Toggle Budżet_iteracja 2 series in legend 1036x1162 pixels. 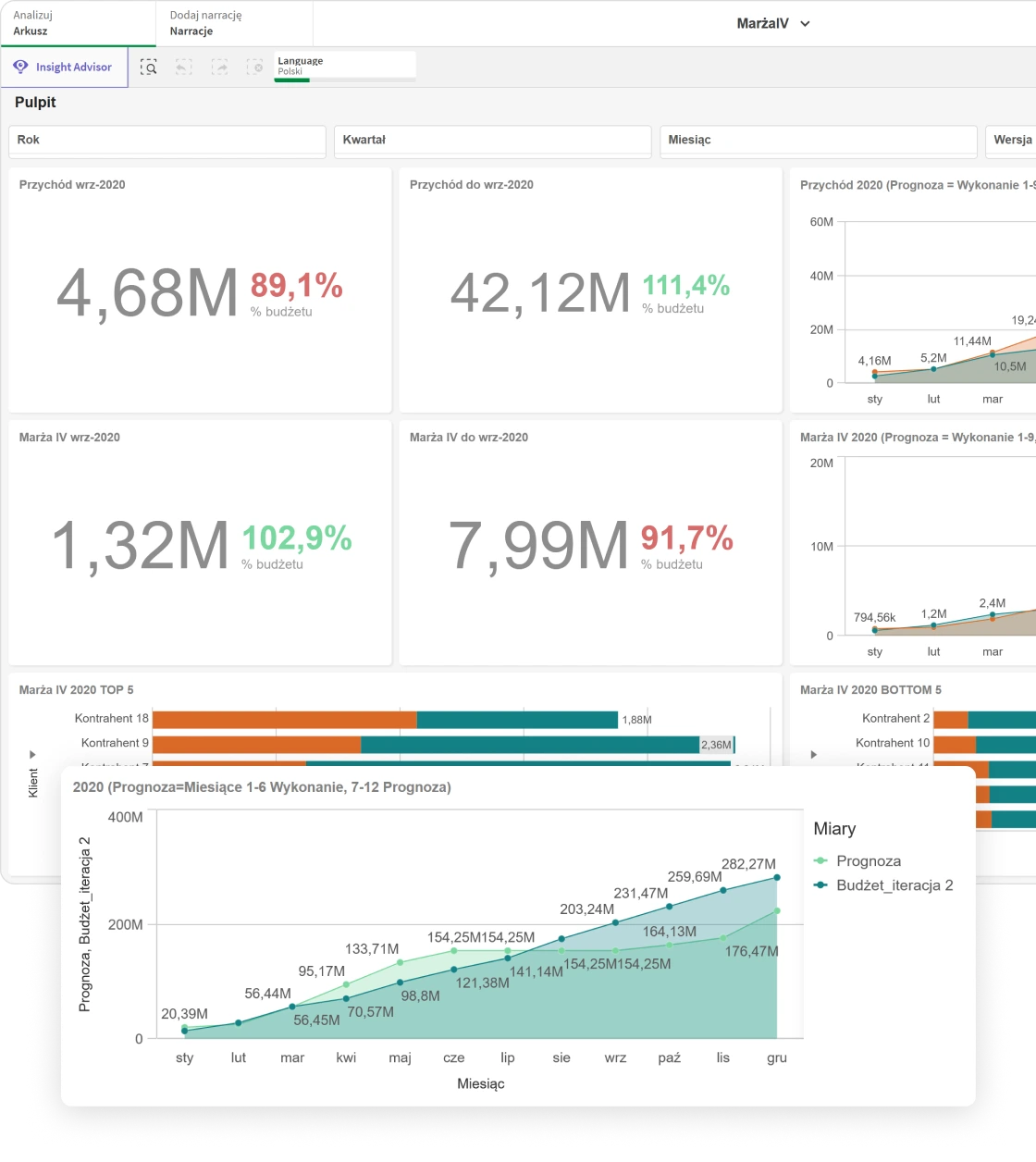tap(894, 885)
